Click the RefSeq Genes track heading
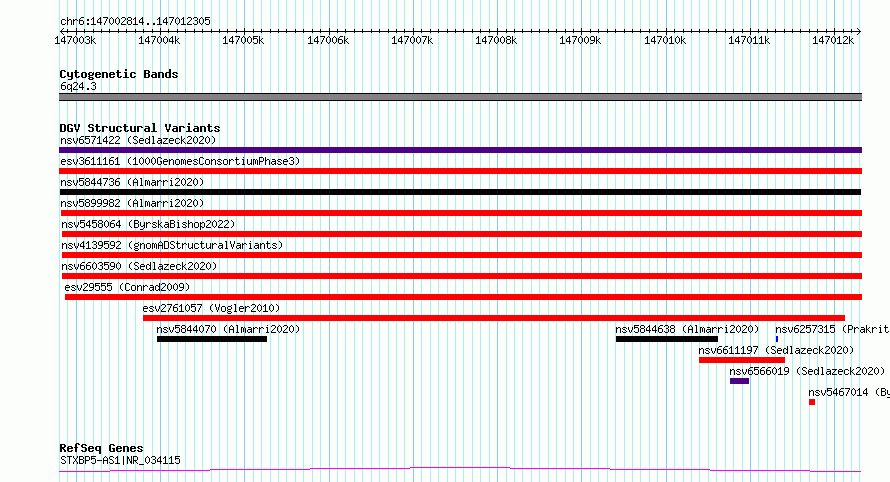The height and width of the screenshot is (482, 890). 101,448
